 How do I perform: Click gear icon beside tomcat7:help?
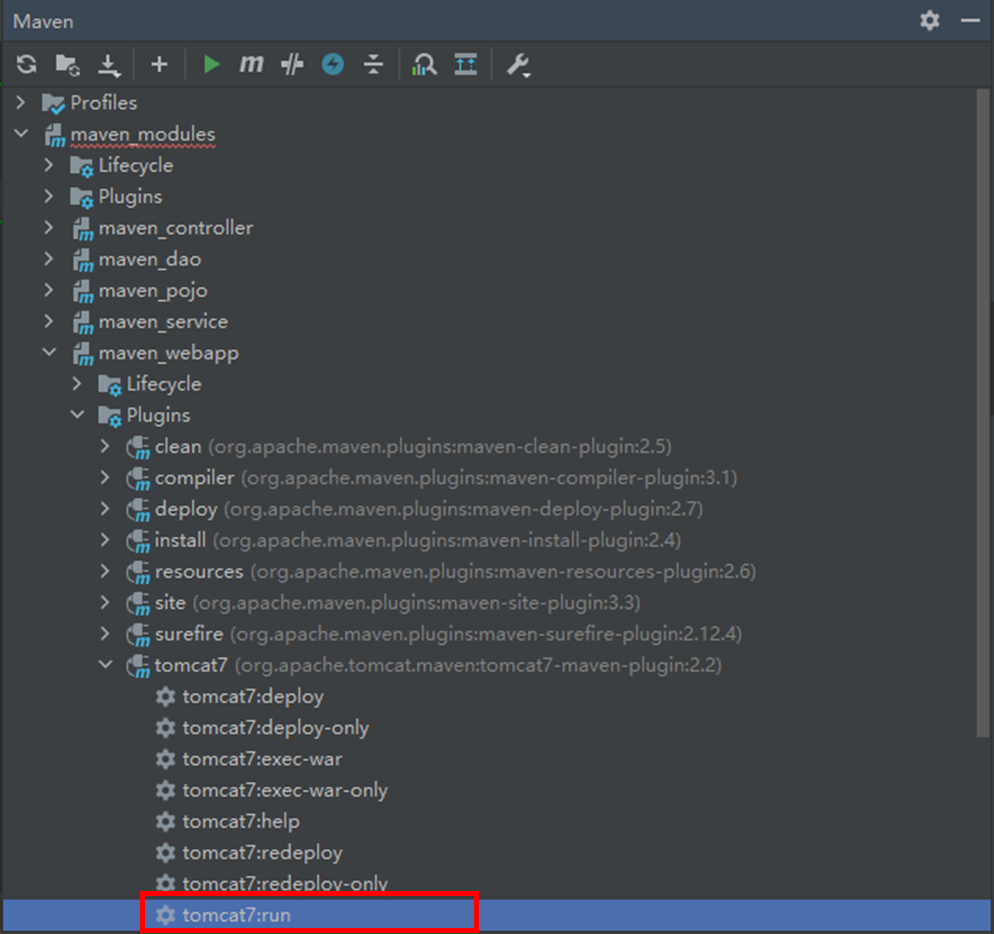coord(165,821)
